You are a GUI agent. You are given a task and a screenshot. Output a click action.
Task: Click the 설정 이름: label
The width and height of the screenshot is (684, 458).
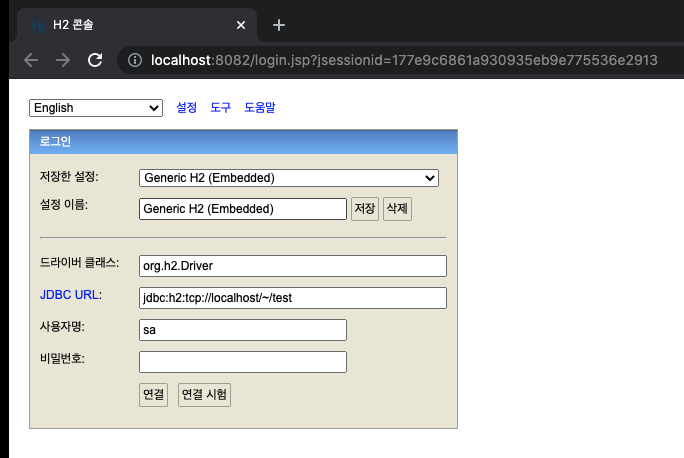coord(64,204)
